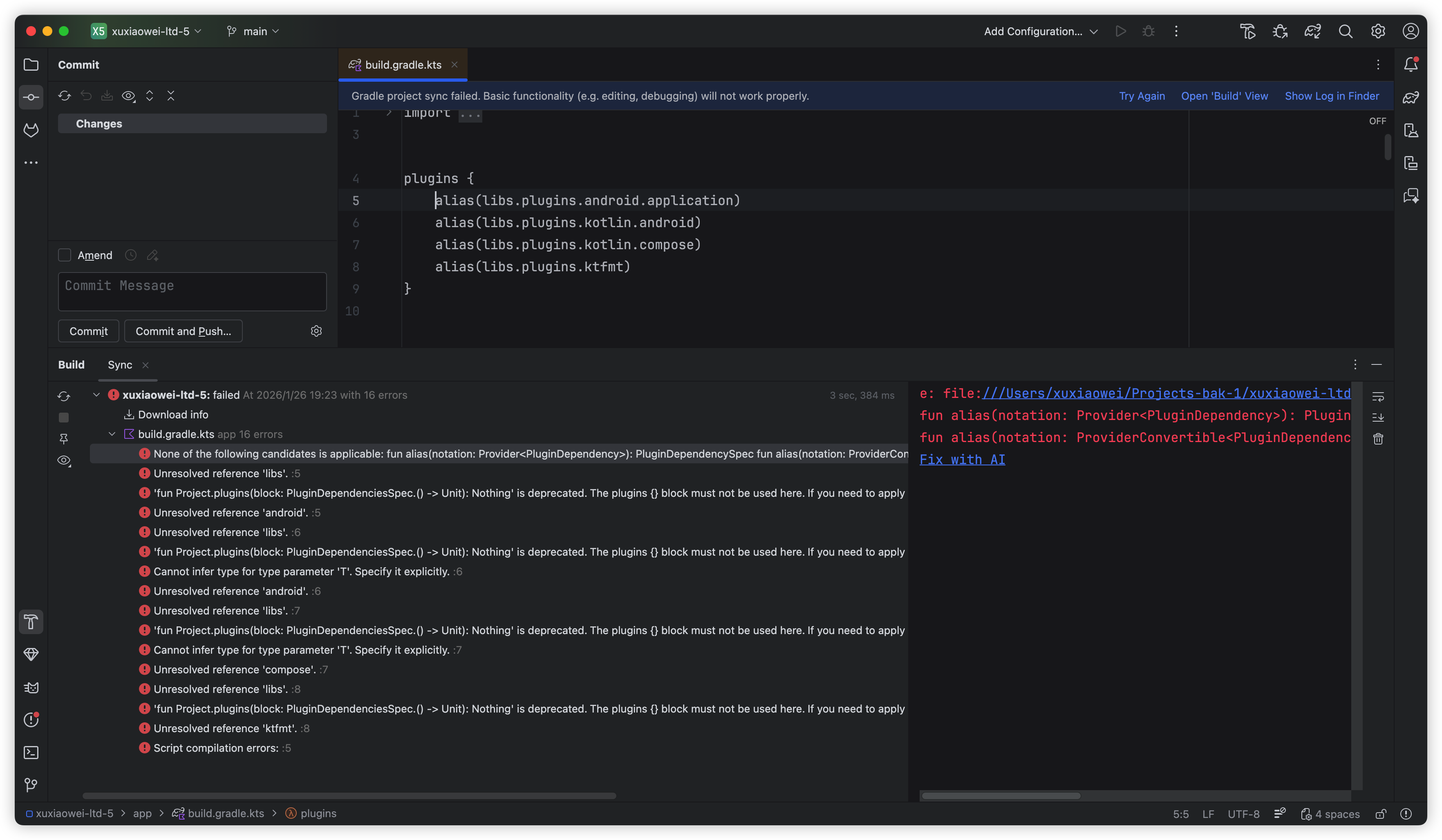Open the Project folder tool window
Image resolution: width=1442 pixels, height=840 pixels.
pos(31,65)
